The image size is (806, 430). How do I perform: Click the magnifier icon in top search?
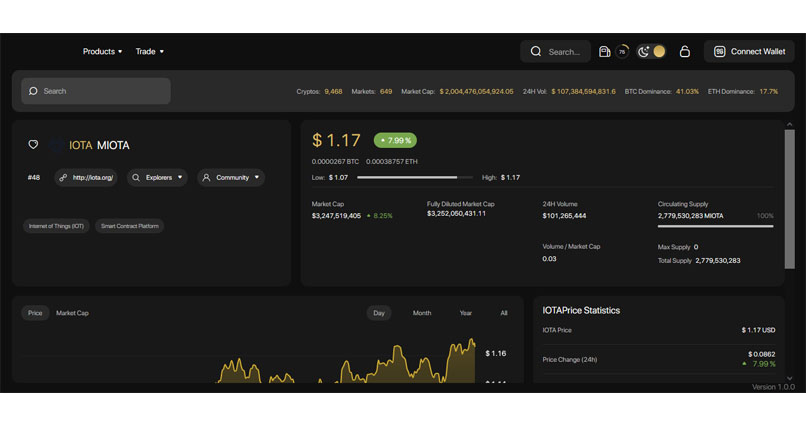[x=536, y=51]
